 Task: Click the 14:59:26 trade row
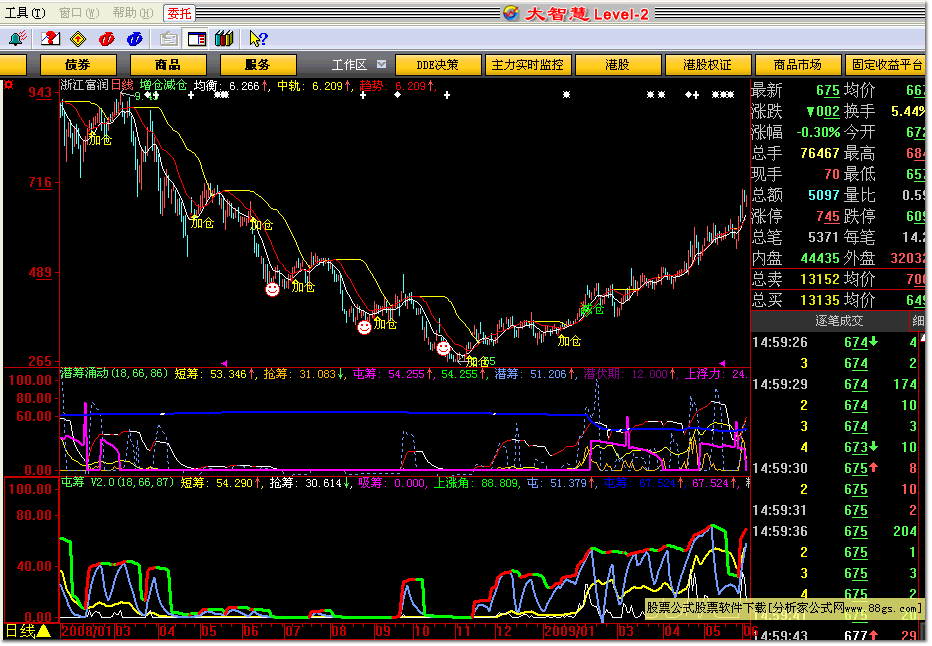pyautogui.click(x=835, y=342)
